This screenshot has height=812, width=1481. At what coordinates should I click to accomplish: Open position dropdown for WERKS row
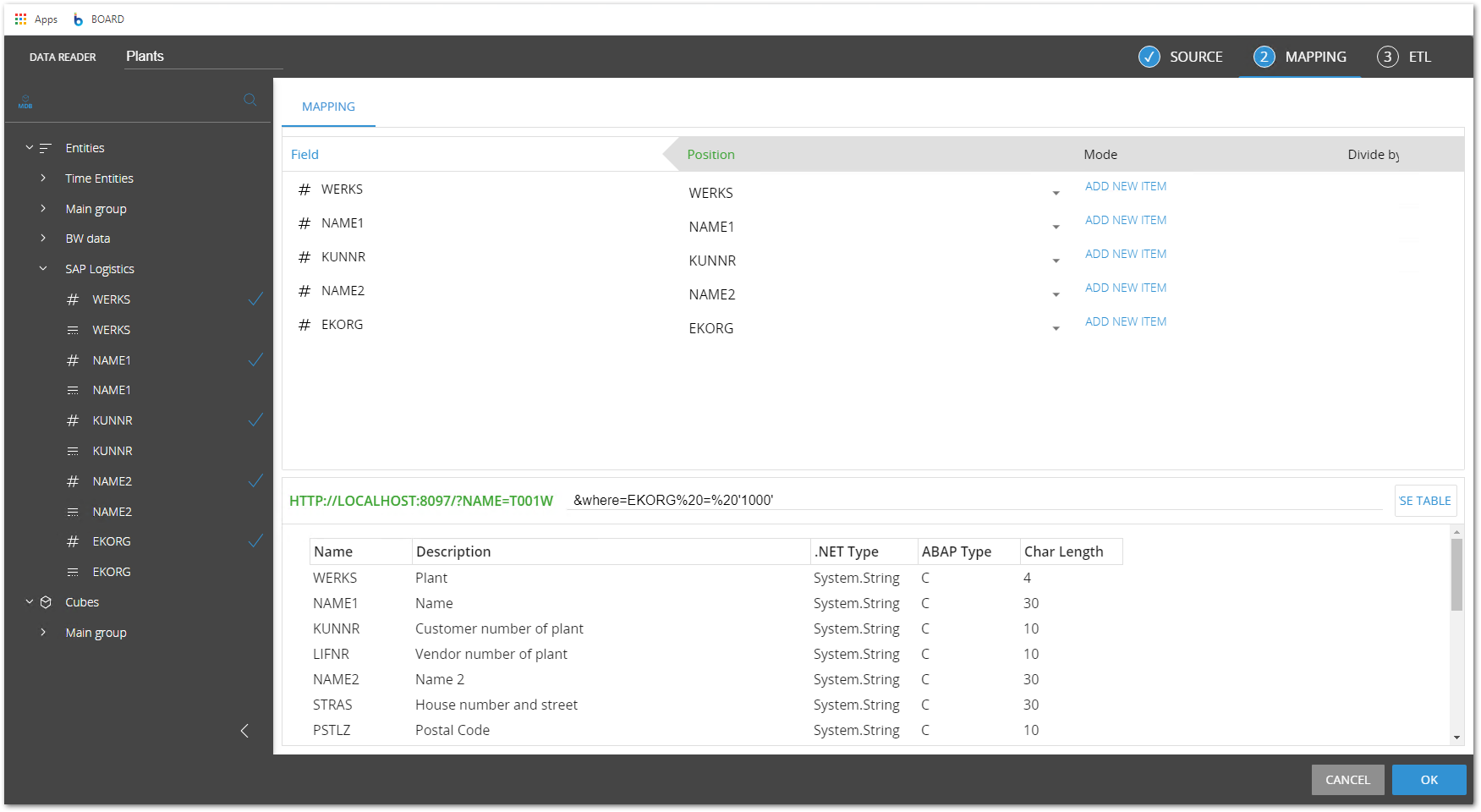1056,194
